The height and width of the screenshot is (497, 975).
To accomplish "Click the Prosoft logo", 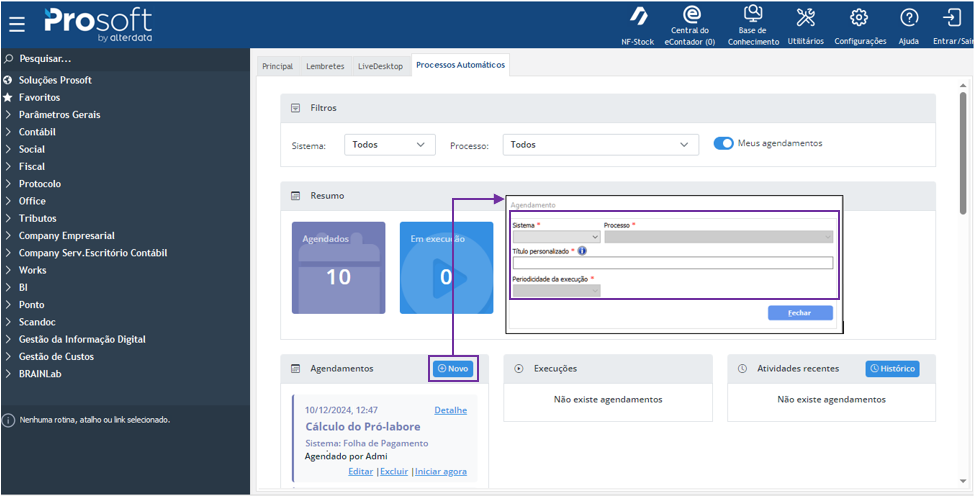I will [x=98, y=25].
